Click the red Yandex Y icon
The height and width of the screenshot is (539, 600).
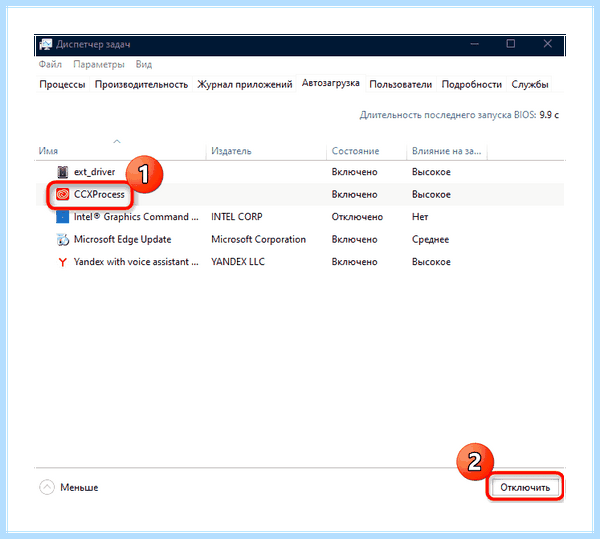point(62,262)
